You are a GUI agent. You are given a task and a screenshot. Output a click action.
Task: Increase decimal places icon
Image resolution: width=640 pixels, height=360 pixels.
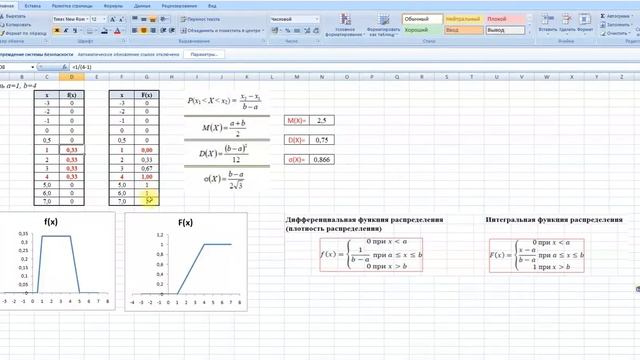pyautogui.click(x=307, y=31)
